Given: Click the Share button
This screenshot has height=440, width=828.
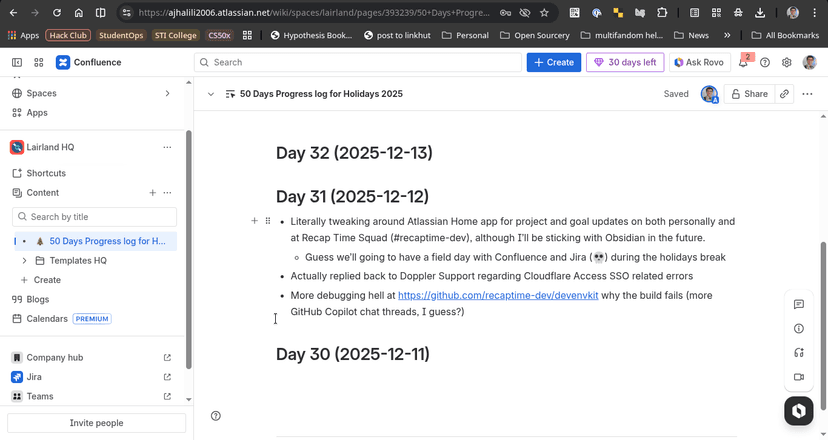Looking at the screenshot, I should [x=749, y=94].
